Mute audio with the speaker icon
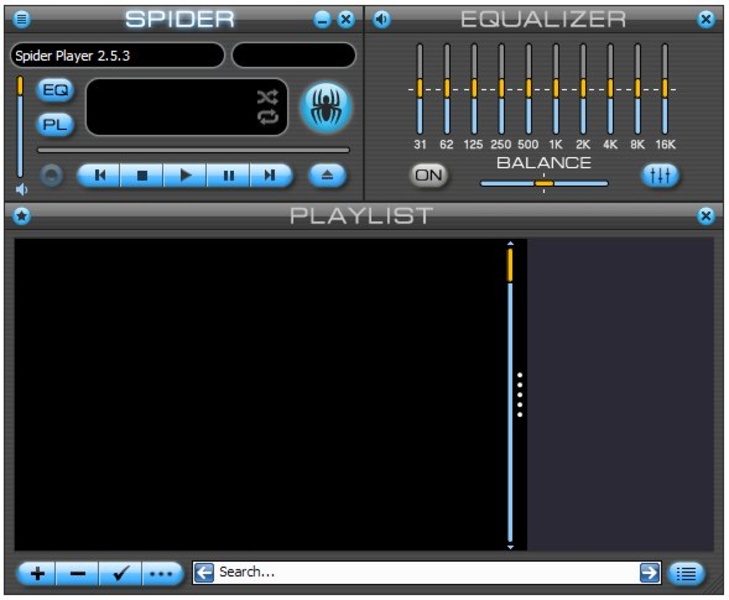Viewport: 729px width, 600px height. [x=21, y=189]
